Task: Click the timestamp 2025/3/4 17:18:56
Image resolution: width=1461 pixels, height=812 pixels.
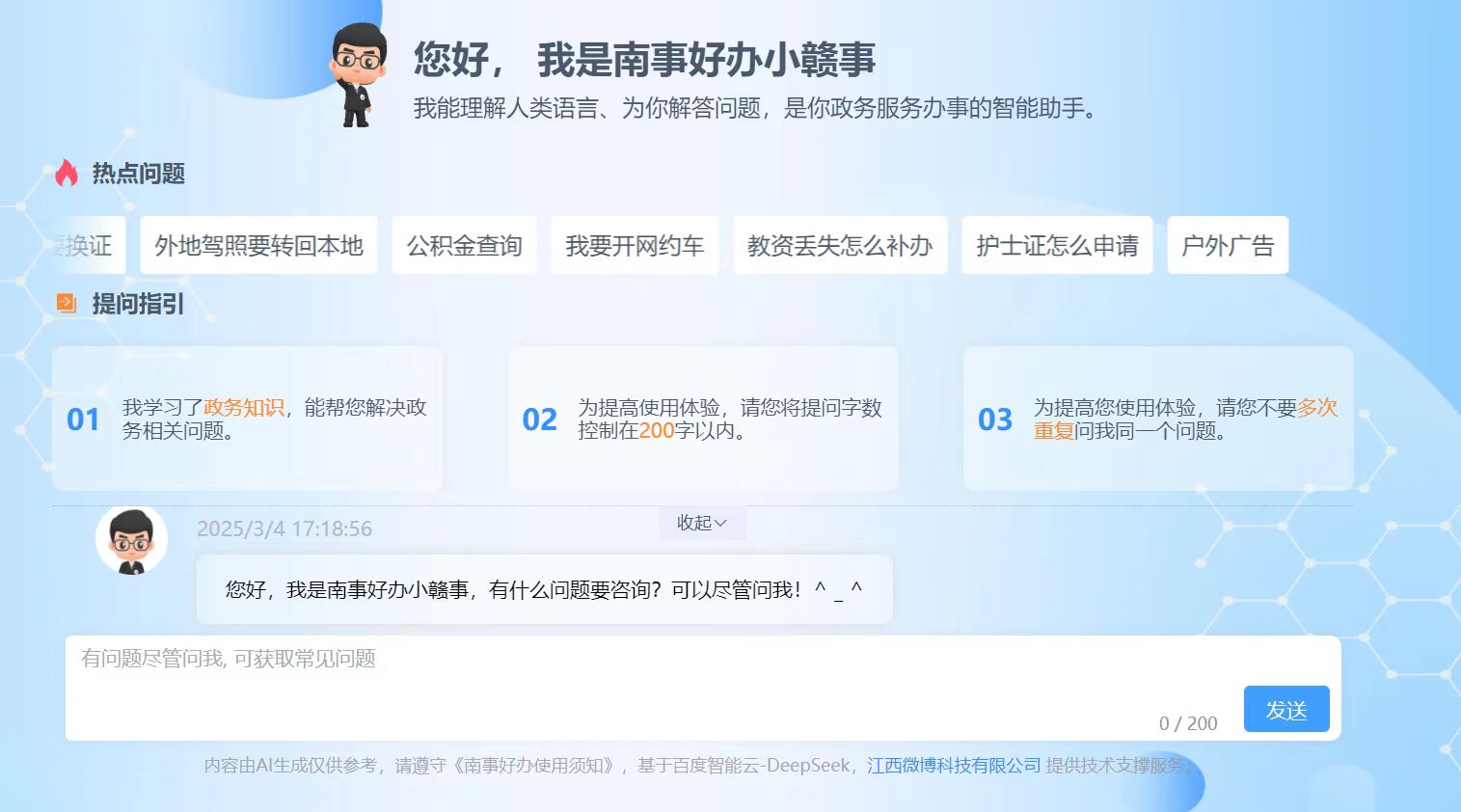Action: tap(284, 528)
